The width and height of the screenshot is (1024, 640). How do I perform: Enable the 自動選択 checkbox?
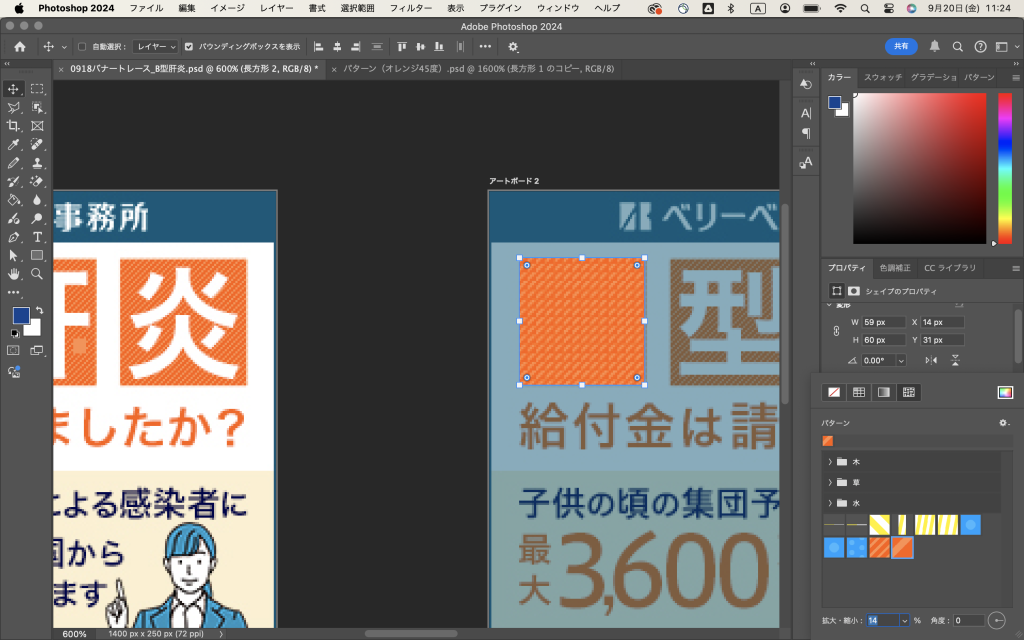click(82, 46)
